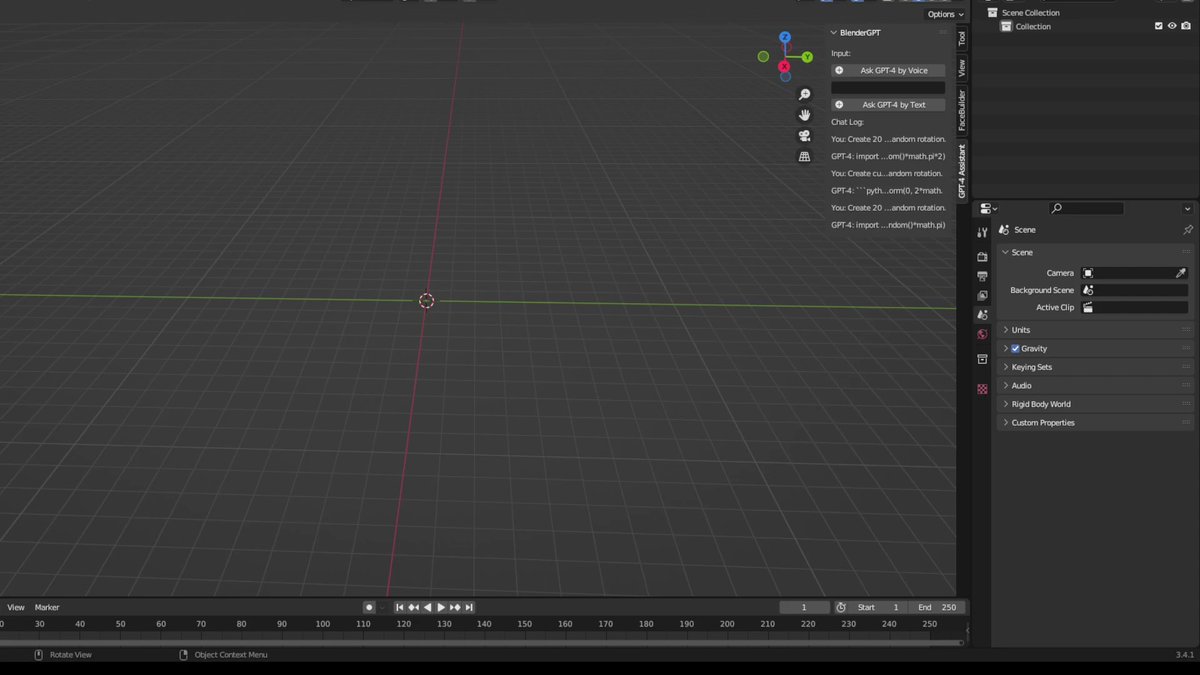Play the animation forward

[441, 607]
